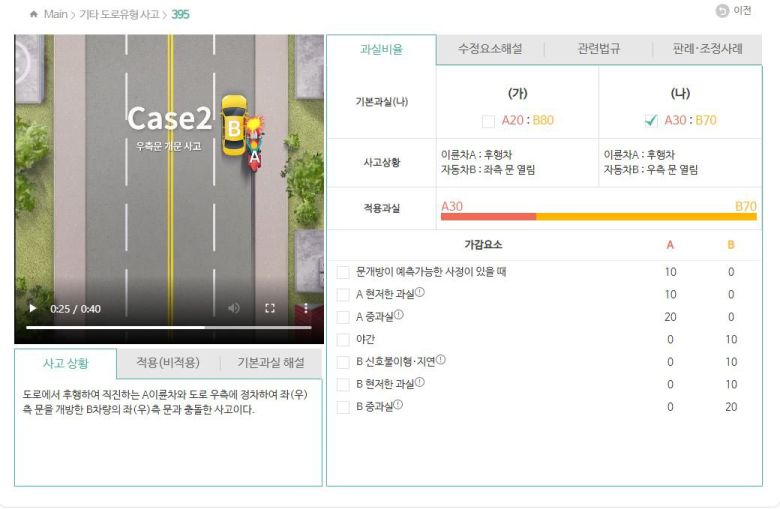This screenshot has width=780, height=509.
Task: Uncheck the (나) A30:B70 checkbox
Action: 651,120
